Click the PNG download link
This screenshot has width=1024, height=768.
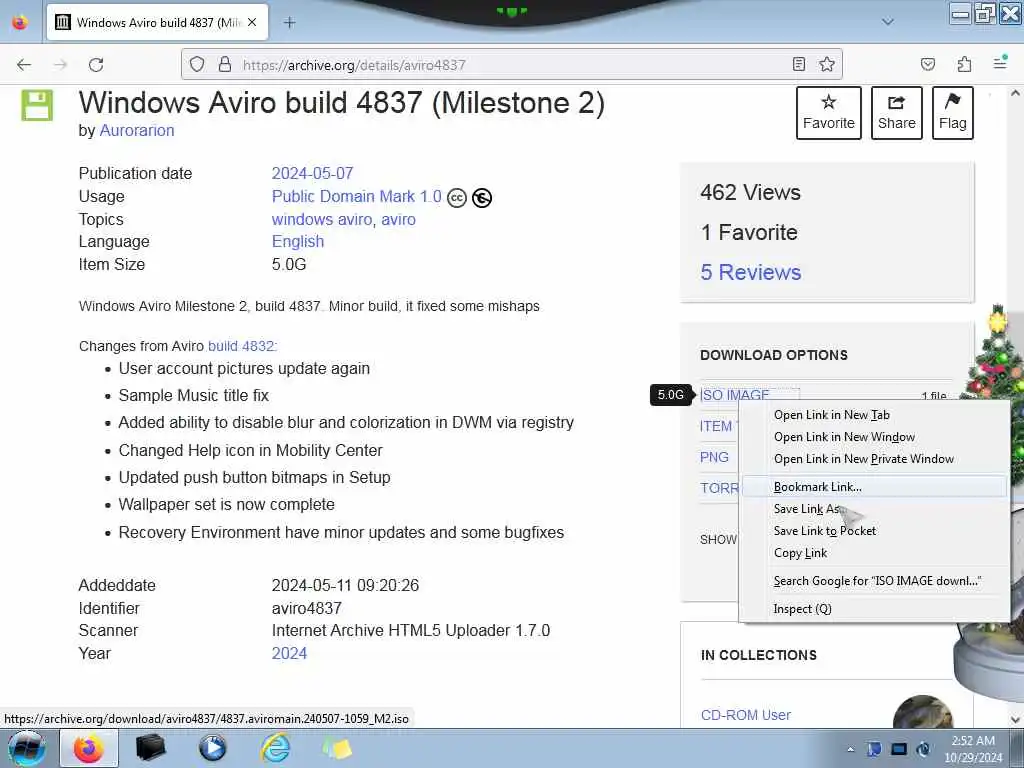pos(714,457)
